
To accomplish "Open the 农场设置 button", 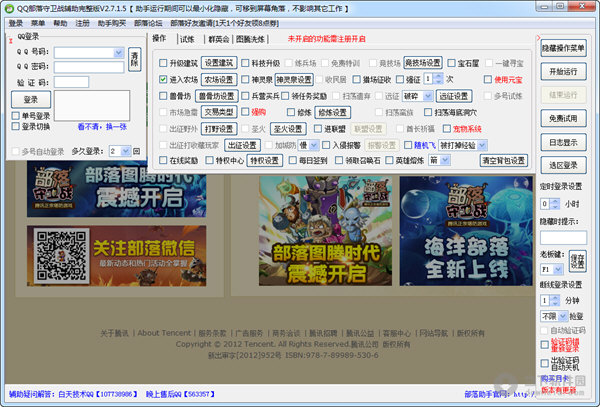I will [219, 79].
